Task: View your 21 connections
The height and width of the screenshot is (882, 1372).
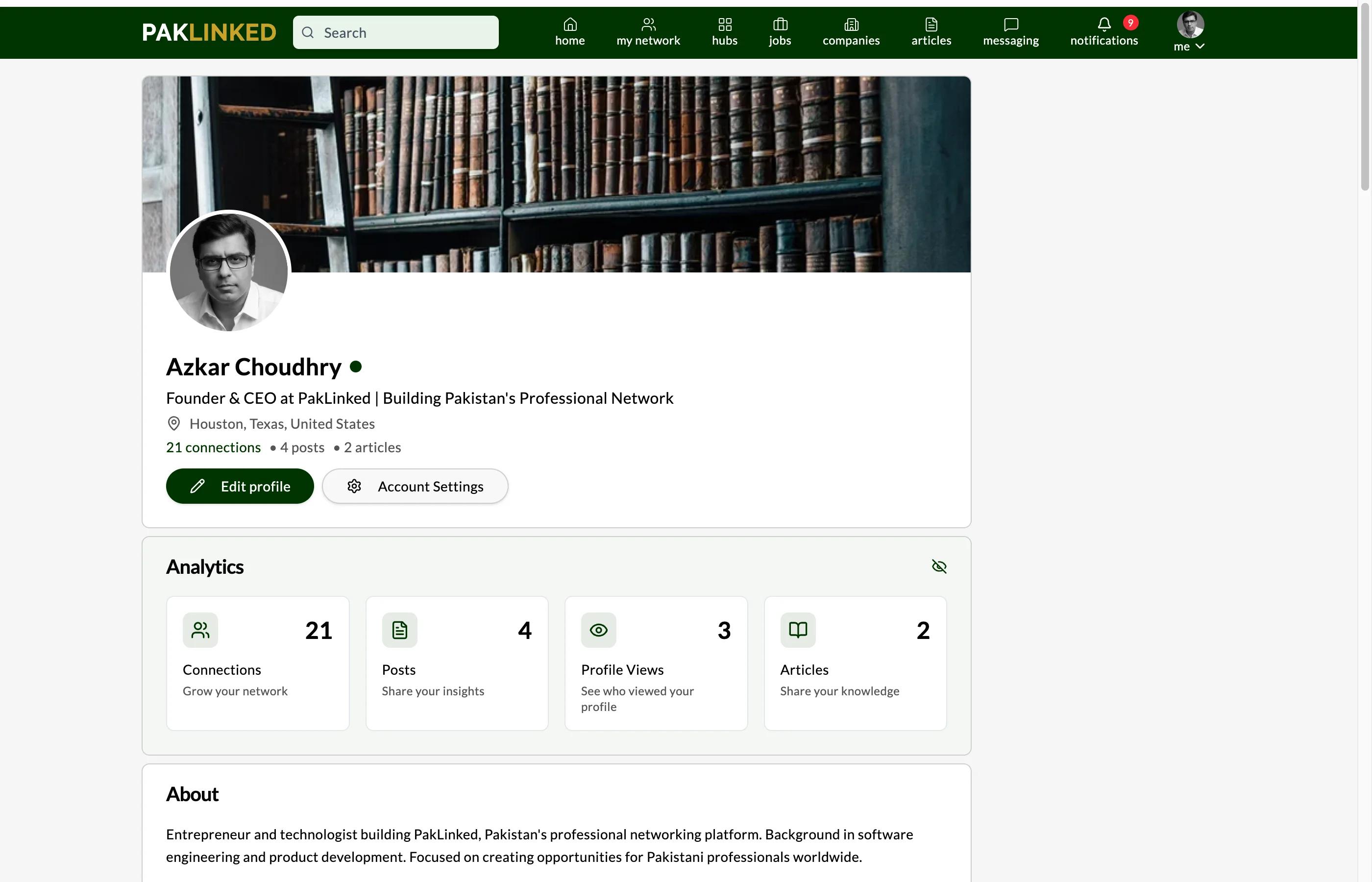Action: [x=213, y=447]
